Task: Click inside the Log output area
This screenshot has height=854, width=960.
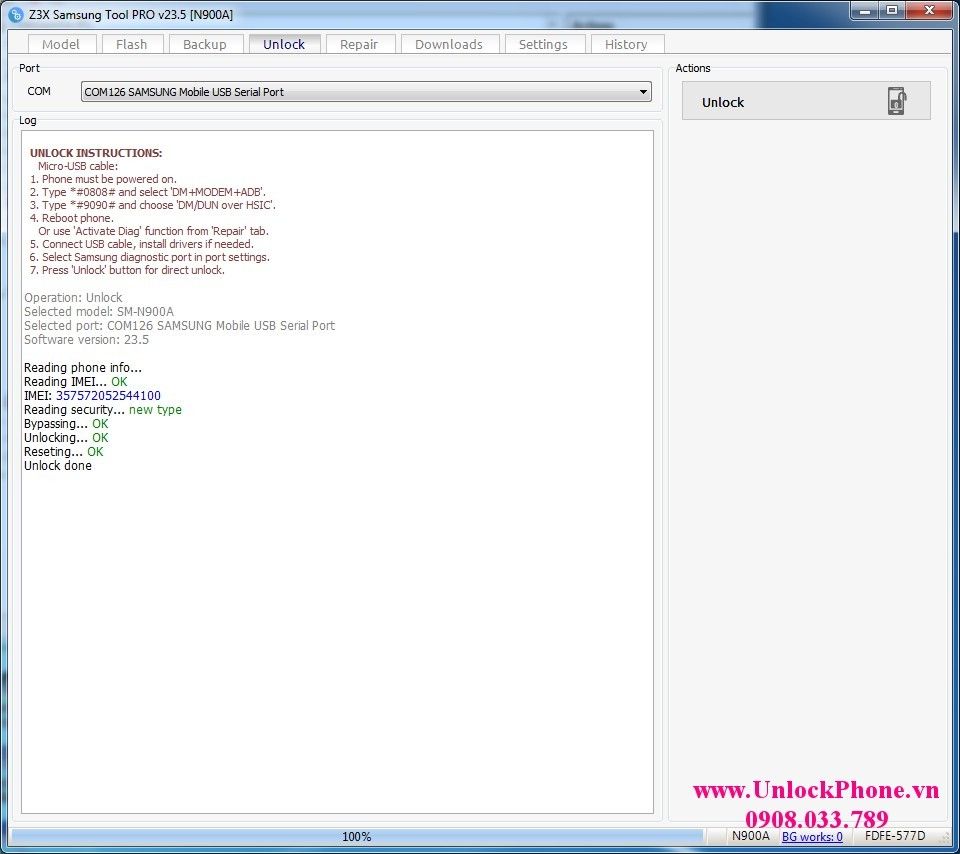Action: [x=337, y=600]
